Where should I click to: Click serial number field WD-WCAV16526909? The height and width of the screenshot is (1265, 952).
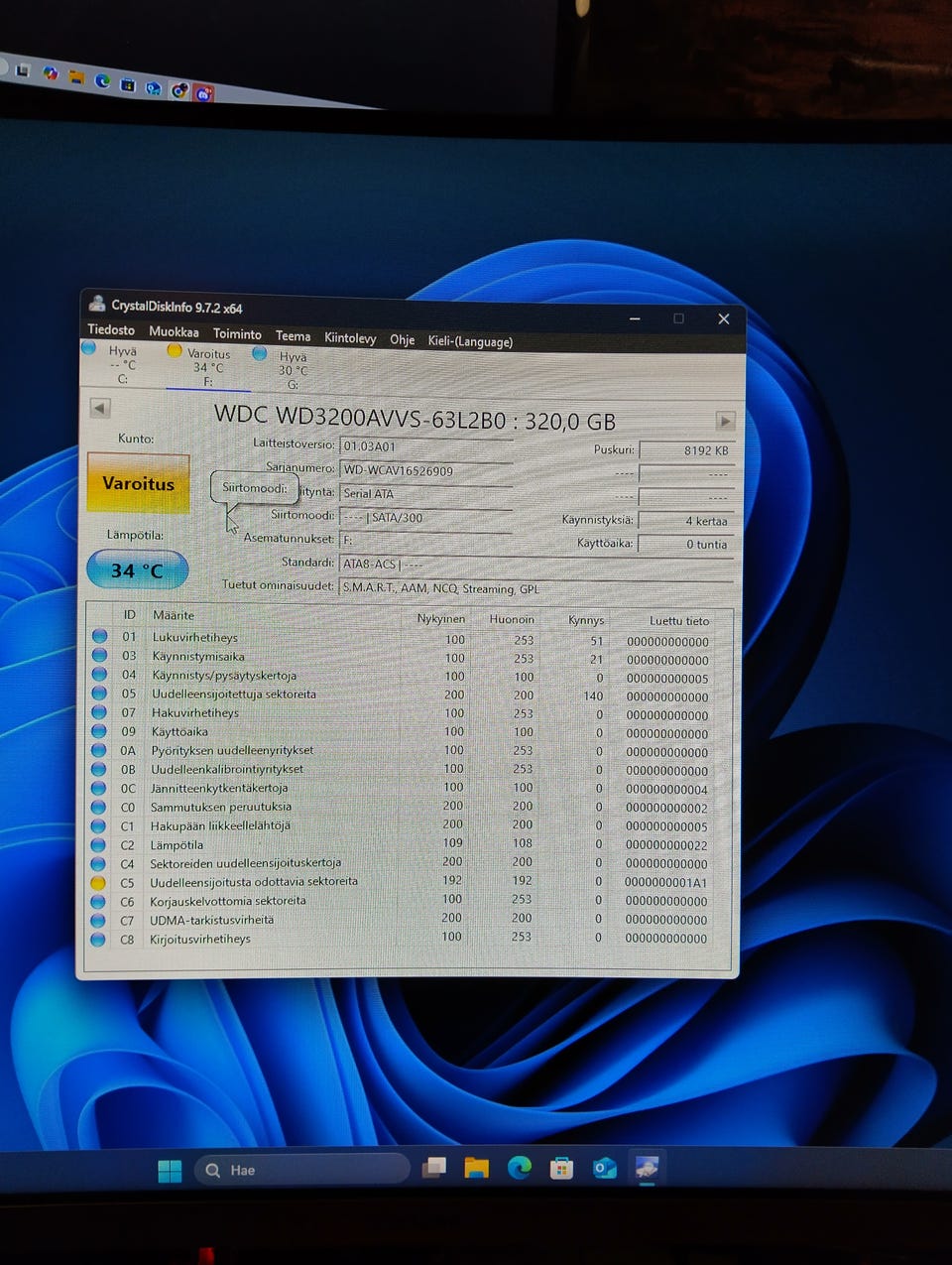[426, 470]
